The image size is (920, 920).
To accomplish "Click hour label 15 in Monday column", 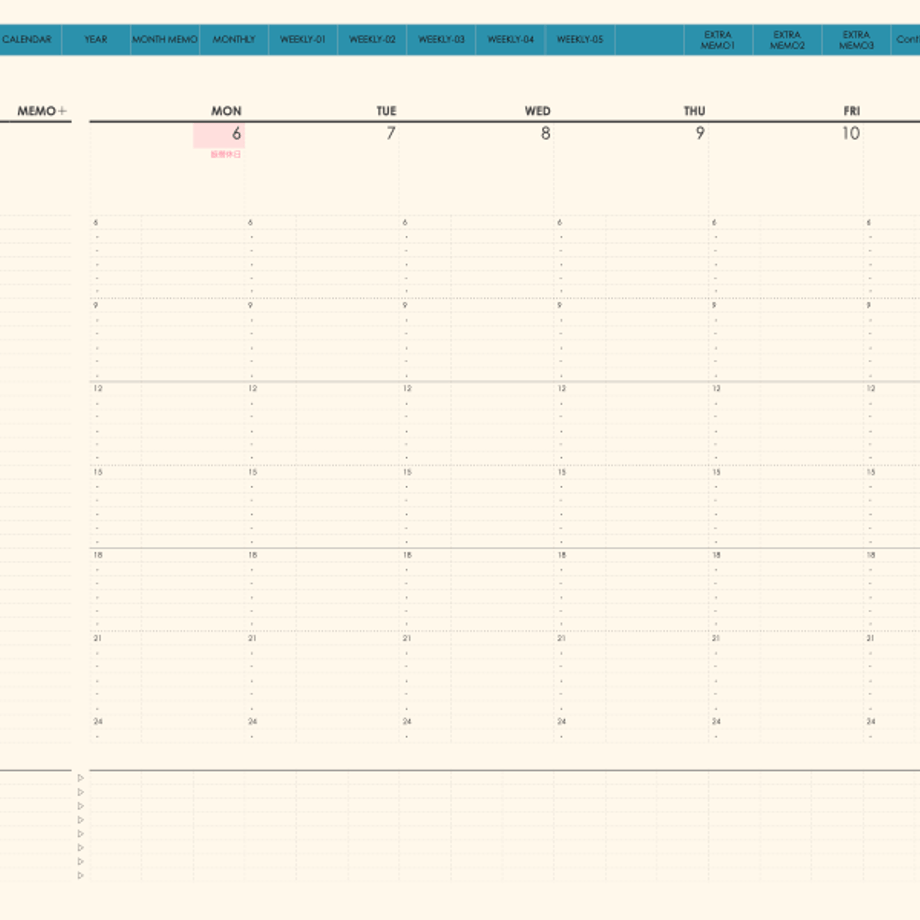I will click(98, 472).
